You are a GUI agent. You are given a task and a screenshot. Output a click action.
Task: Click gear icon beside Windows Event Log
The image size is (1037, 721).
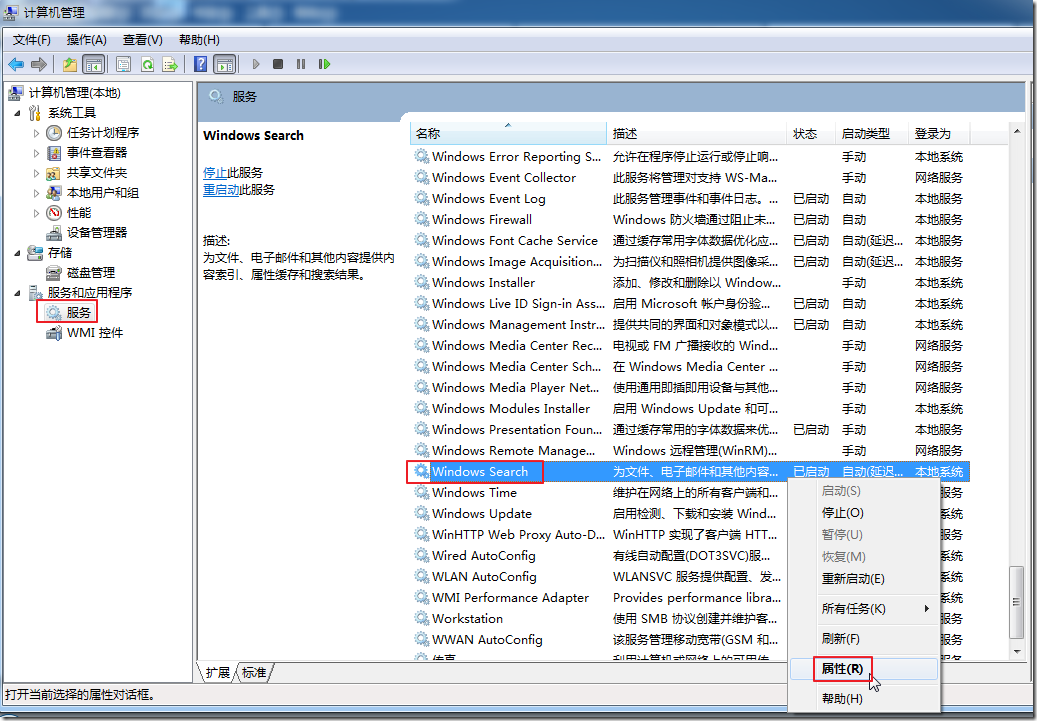click(x=421, y=198)
